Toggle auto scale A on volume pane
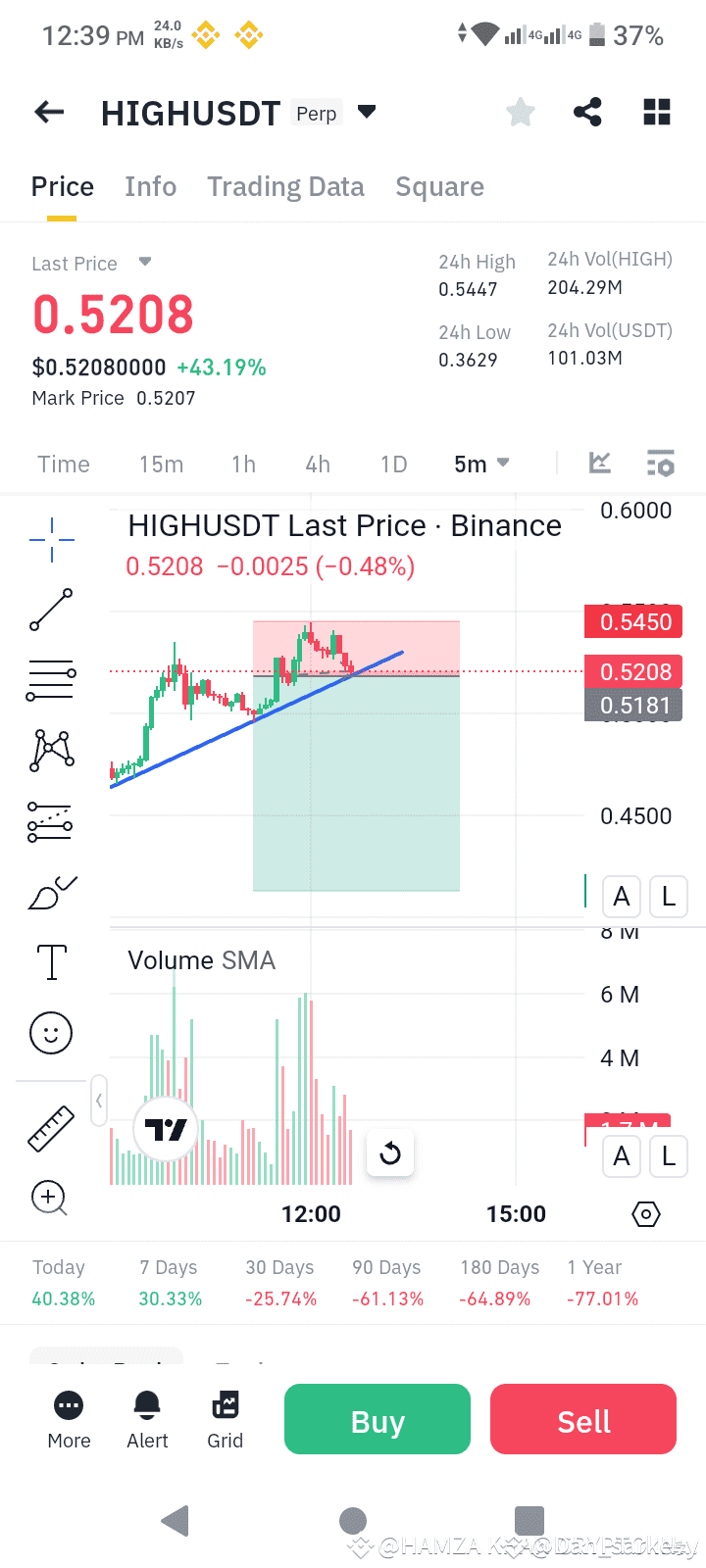This screenshot has height=1568, width=706. pyautogui.click(x=621, y=1156)
